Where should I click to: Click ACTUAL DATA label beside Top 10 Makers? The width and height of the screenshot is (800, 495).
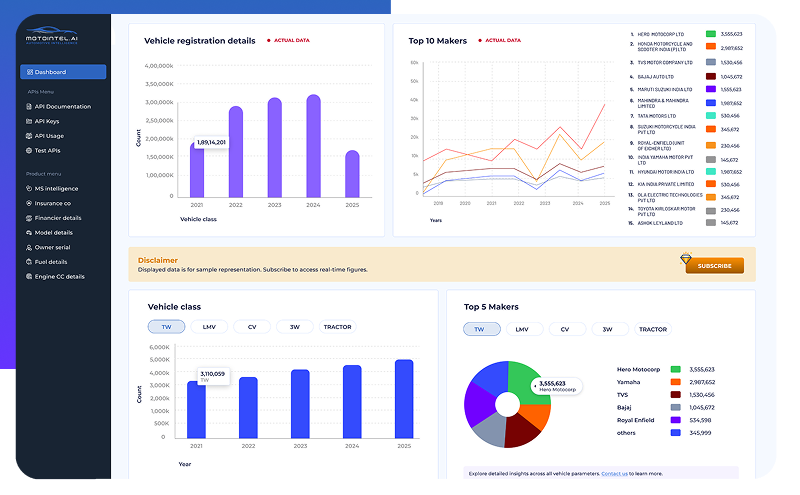tap(503, 40)
